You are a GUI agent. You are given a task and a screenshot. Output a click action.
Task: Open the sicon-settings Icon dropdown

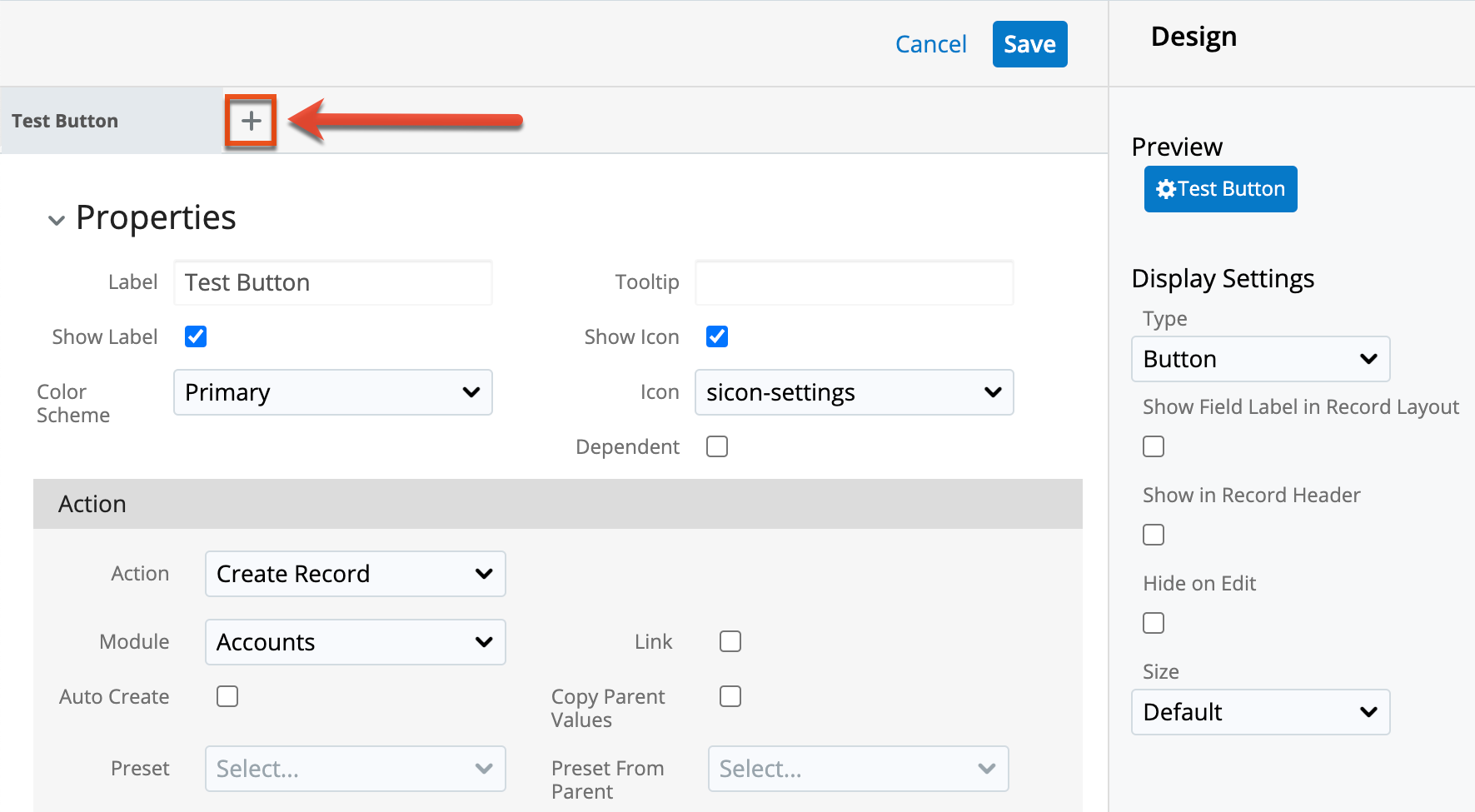(x=854, y=392)
